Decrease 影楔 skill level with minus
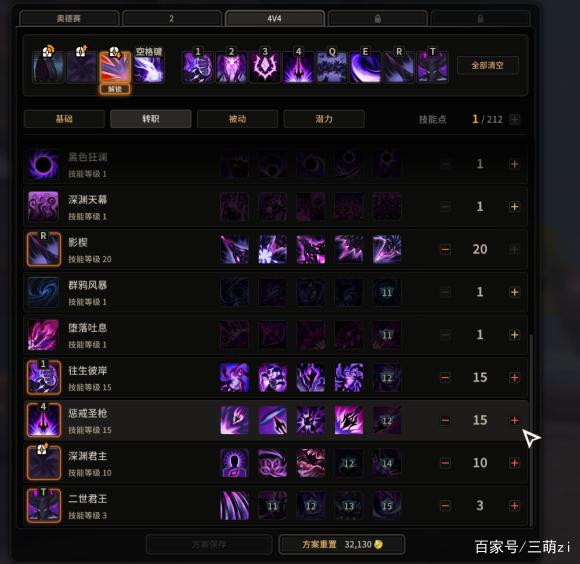Viewport: 580px width, 564px height. [x=445, y=250]
